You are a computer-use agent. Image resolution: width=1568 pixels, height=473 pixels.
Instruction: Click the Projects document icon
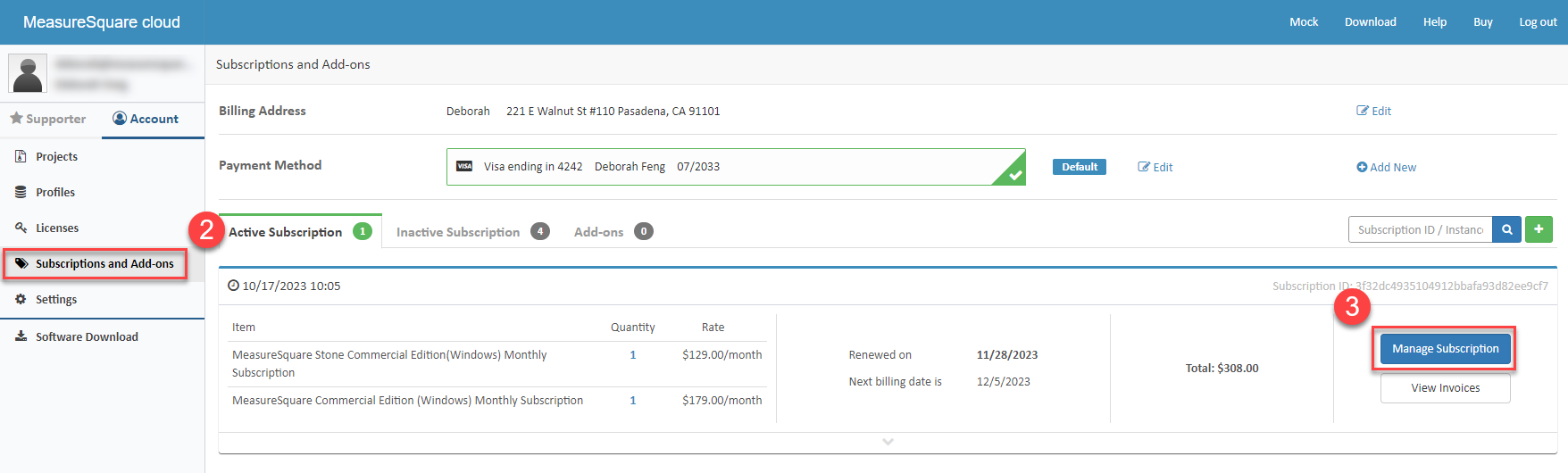[x=21, y=156]
